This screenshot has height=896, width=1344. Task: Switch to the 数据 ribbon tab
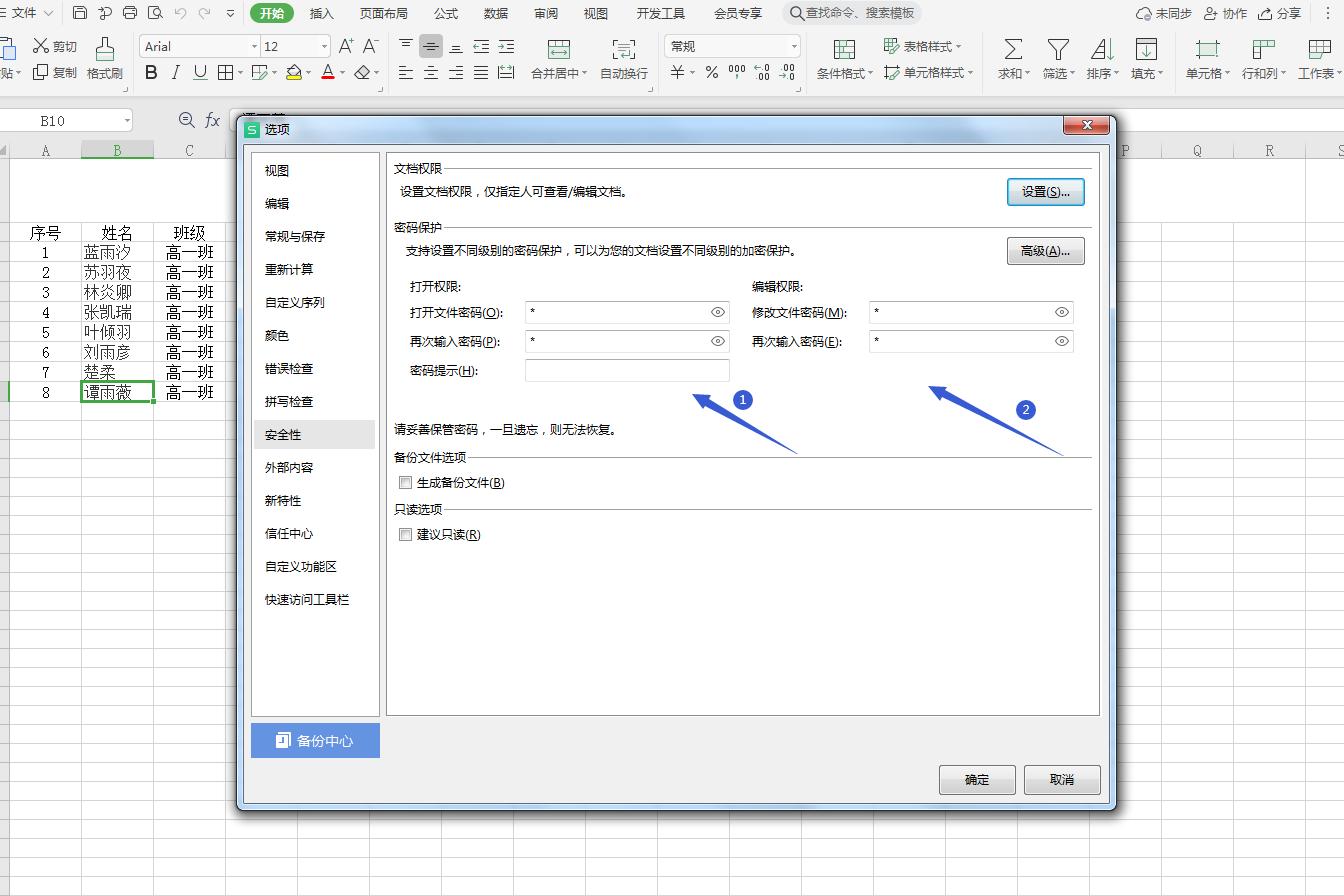(x=495, y=13)
